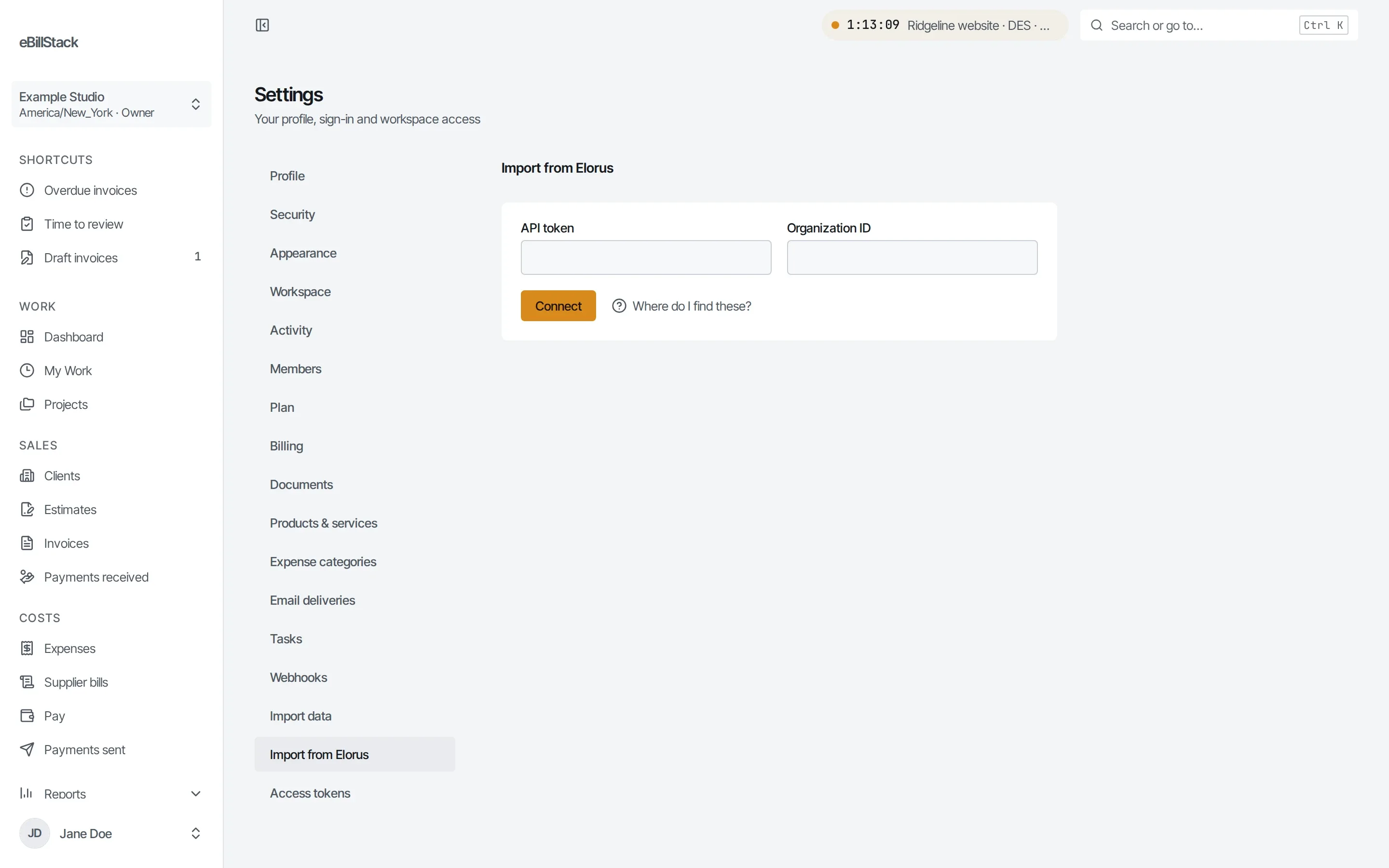Screen dimensions: 1389x868
Task: Click the Dashboard grid icon
Action: click(27, 337)
